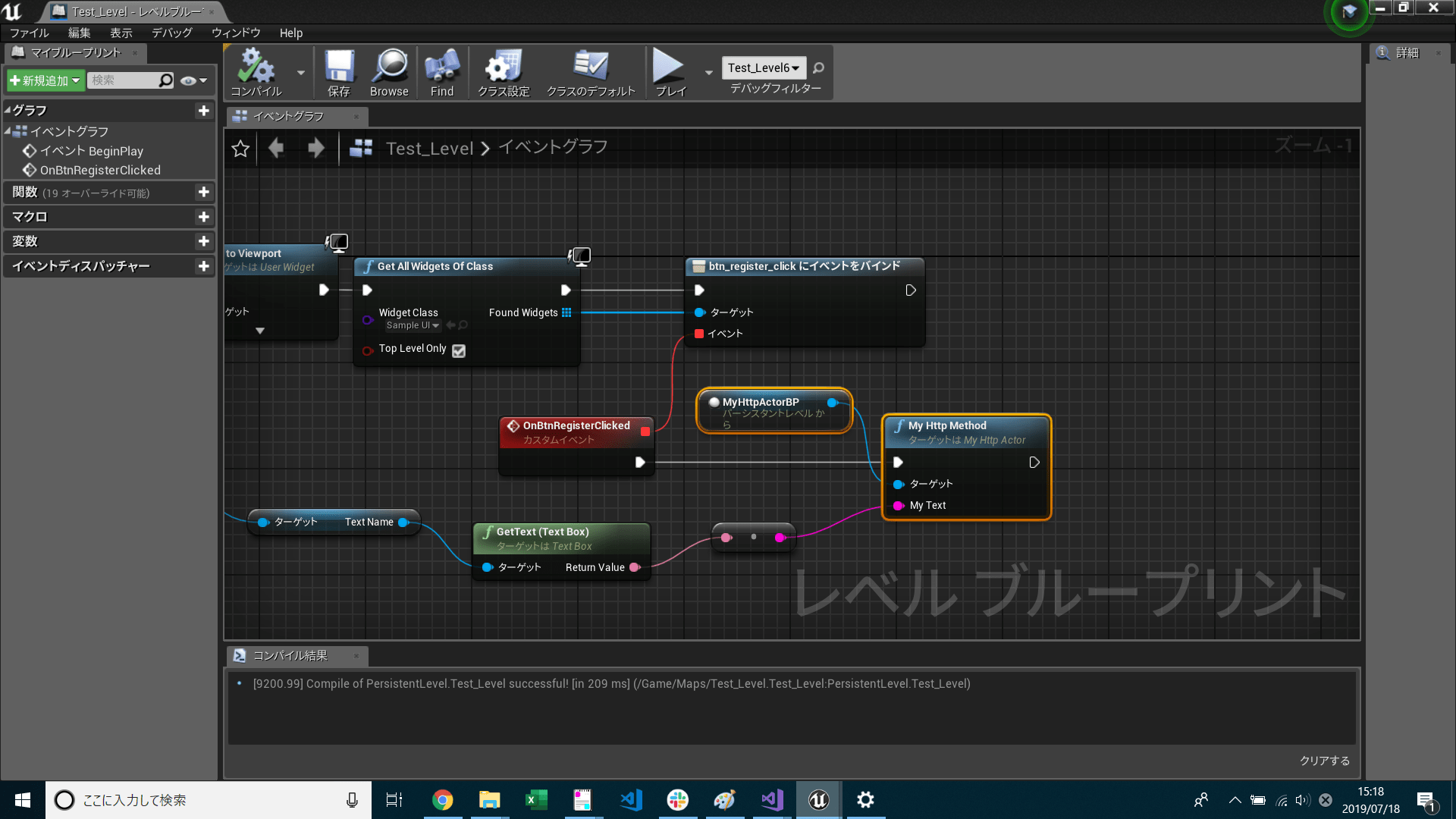Open the 編集 menu
This screenshot has width=1456, height=819.
79,33
